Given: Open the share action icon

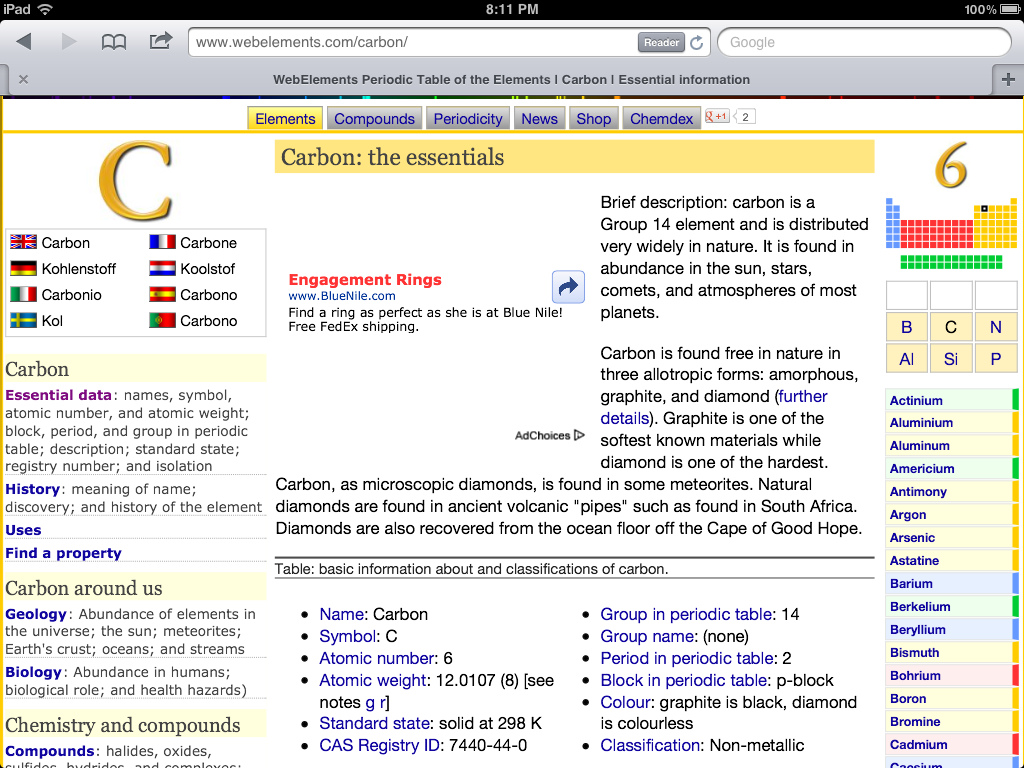Looking at the screenshot, I should pos(160,41).
